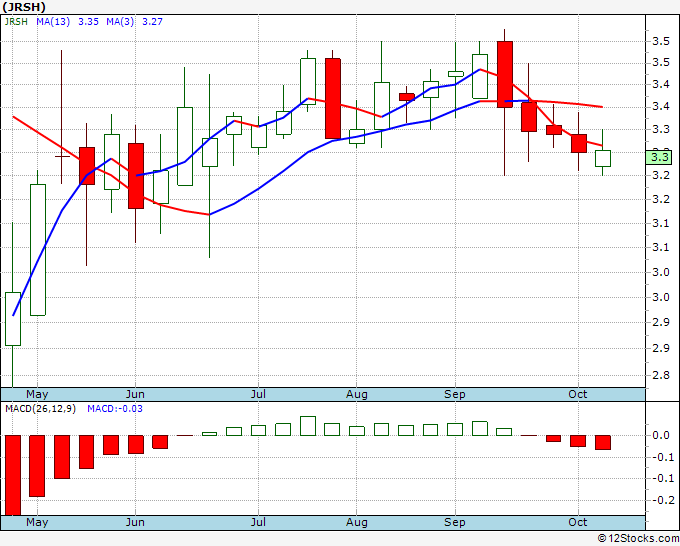
Task: Select the MA(3) legend label
Action: point(120,22)
